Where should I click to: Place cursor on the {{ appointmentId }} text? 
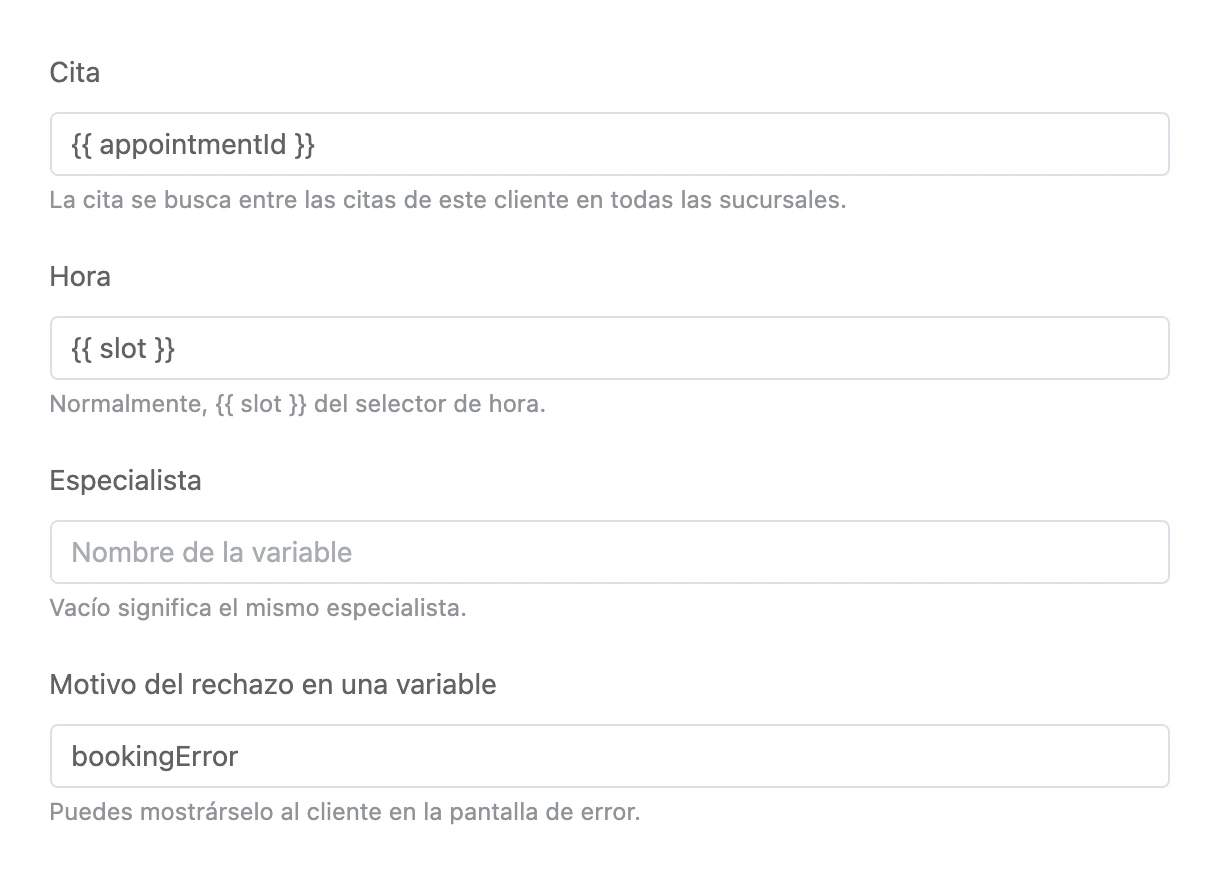pos(194,145)
